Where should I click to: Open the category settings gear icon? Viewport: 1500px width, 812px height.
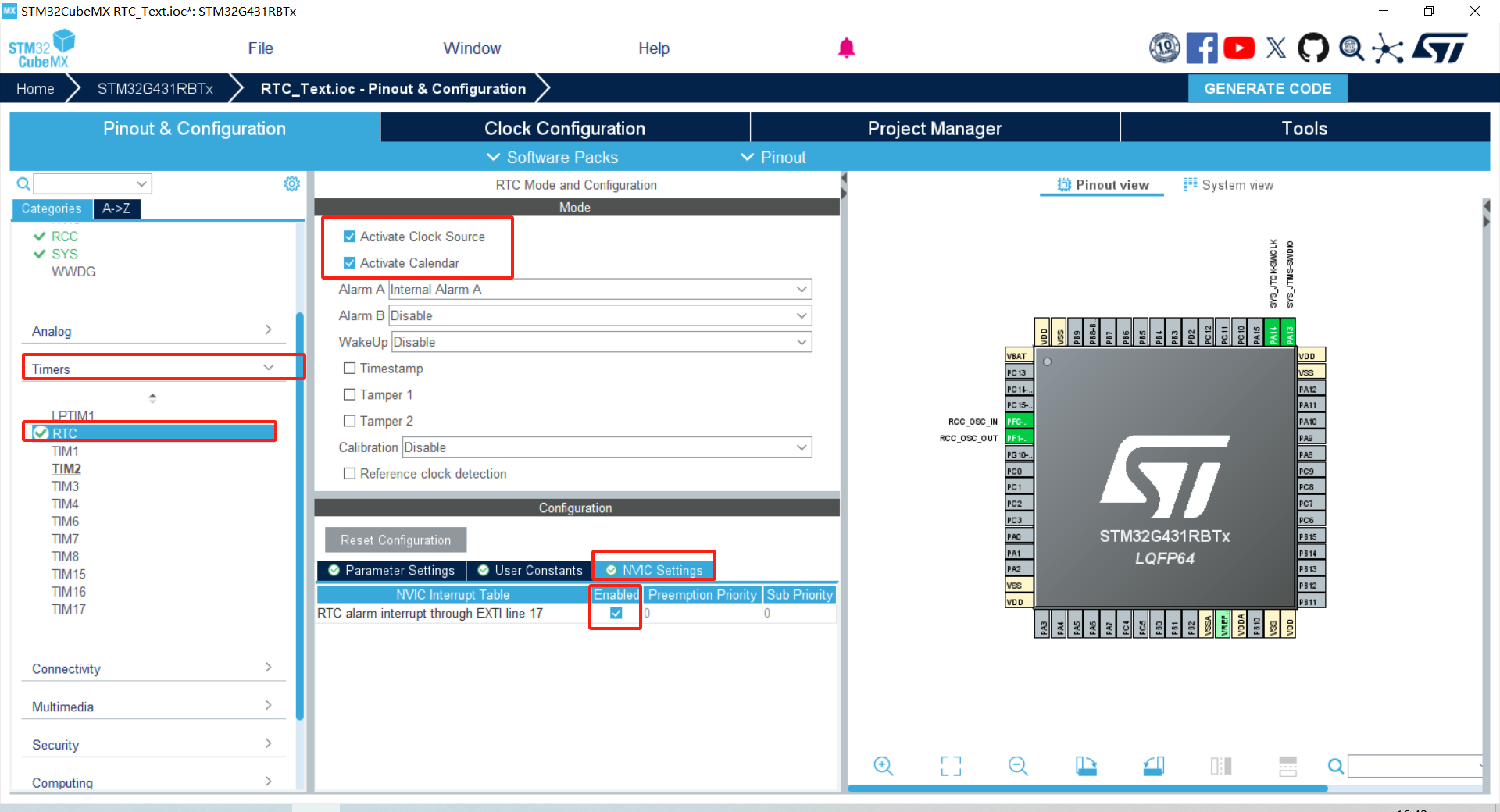click(x=291, y=183)
